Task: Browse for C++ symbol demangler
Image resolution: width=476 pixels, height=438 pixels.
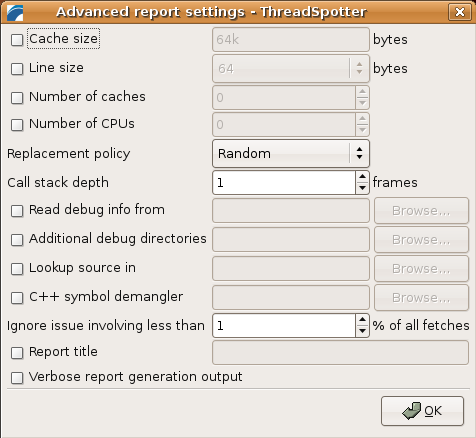Action: point(421,298)
